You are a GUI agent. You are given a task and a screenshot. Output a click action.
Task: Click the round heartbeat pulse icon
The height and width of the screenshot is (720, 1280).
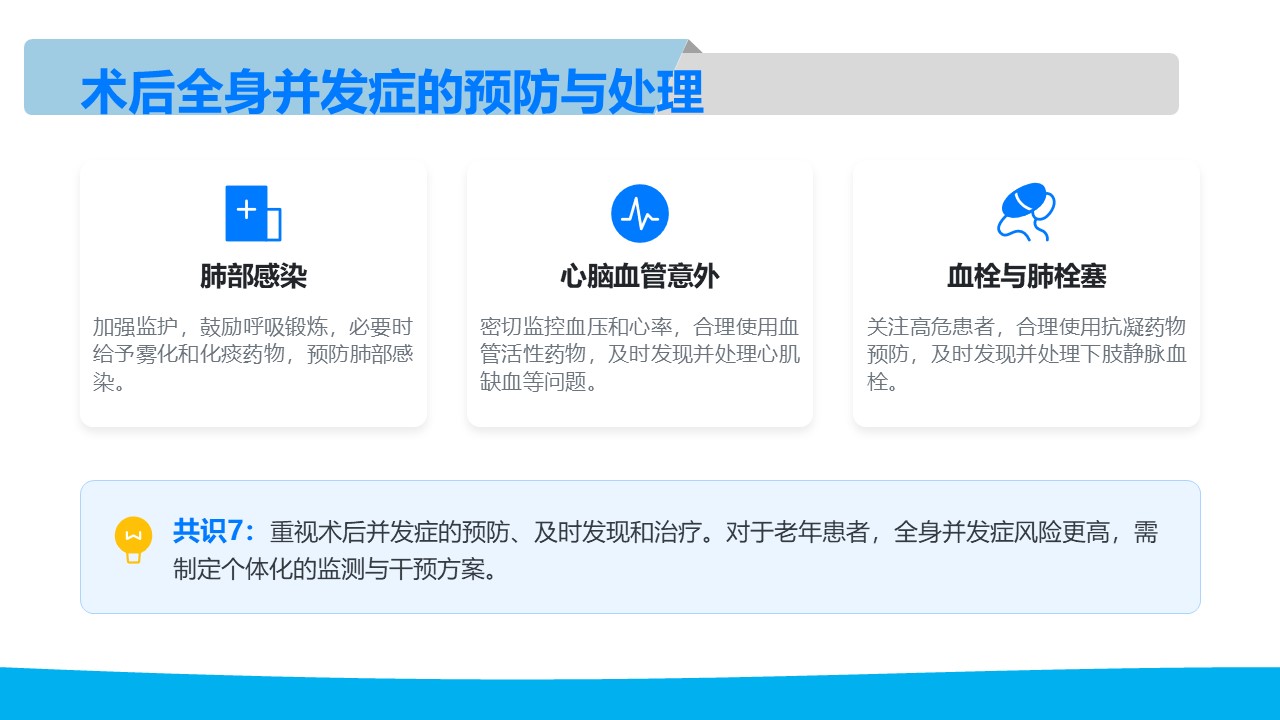click(639, 213)
